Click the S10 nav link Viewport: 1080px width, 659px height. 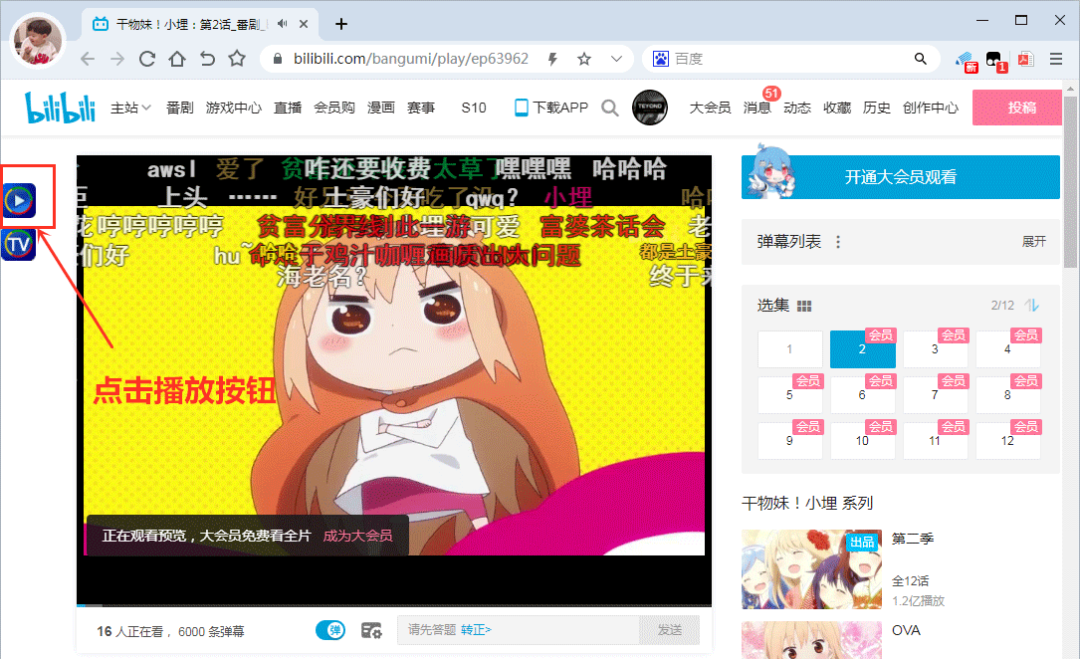(474, 108)
